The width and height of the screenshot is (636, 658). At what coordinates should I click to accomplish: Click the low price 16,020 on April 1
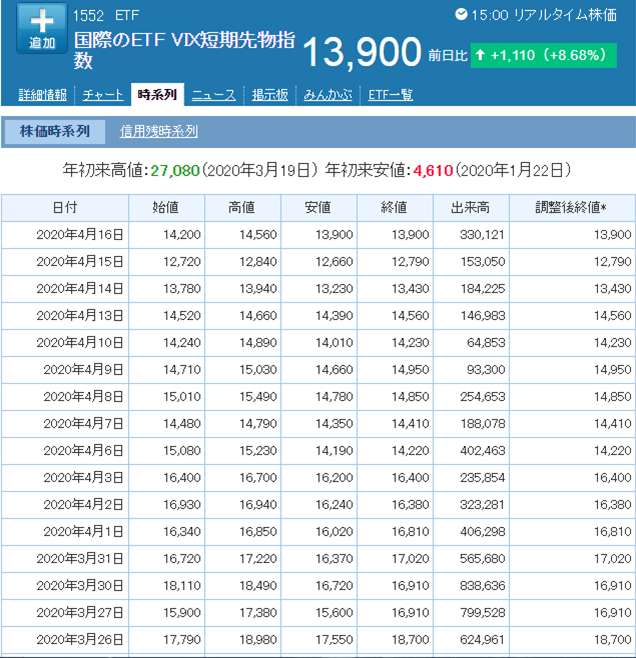[x=334, y=532]
